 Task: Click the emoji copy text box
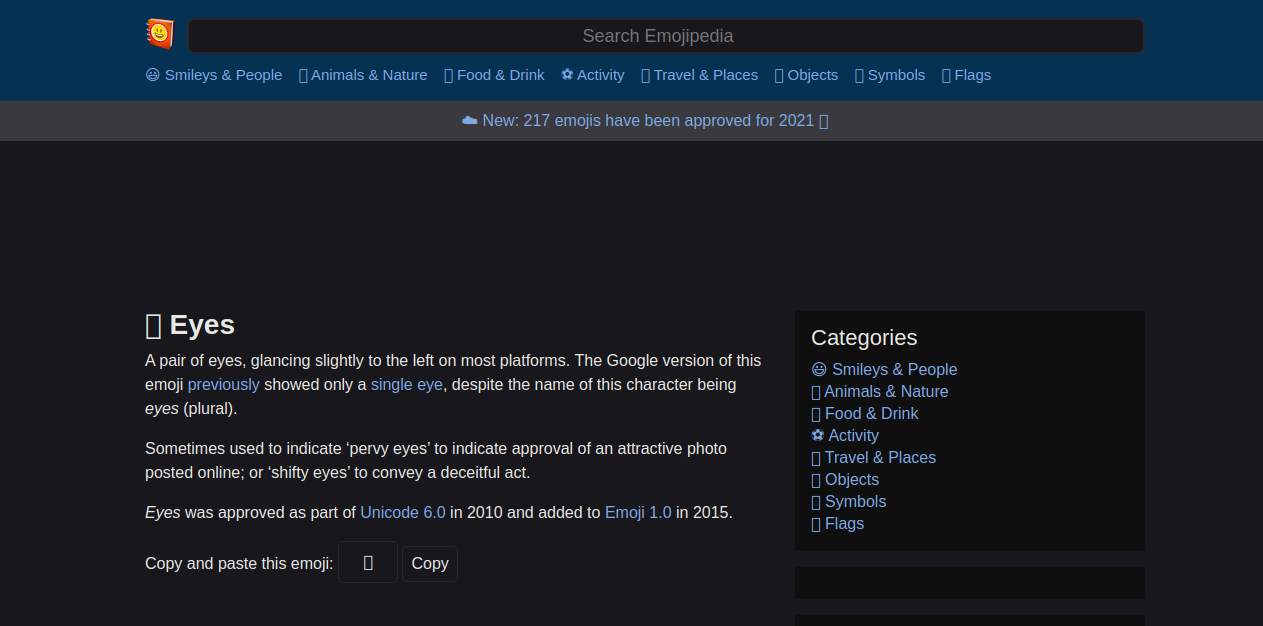(x=368, y=563)
